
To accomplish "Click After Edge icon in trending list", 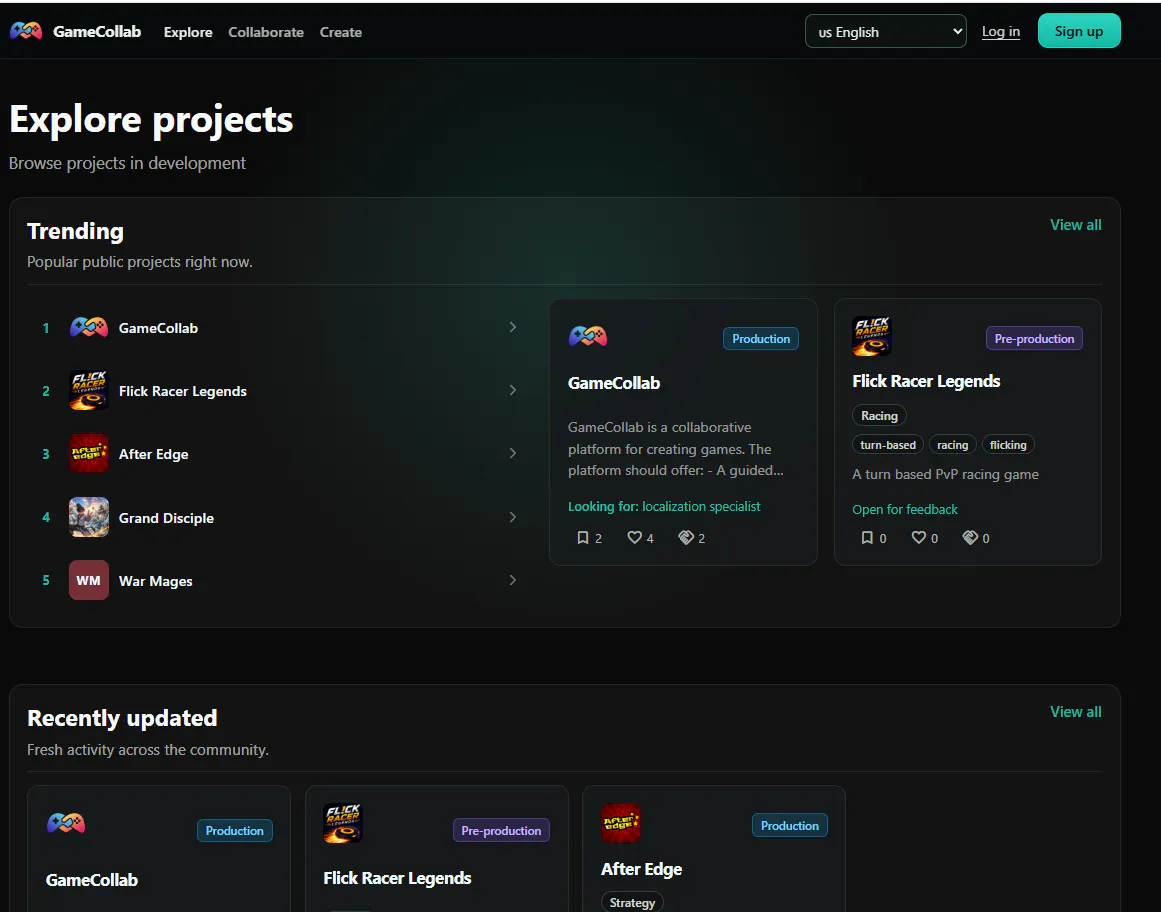I will (x=89, y=453).
